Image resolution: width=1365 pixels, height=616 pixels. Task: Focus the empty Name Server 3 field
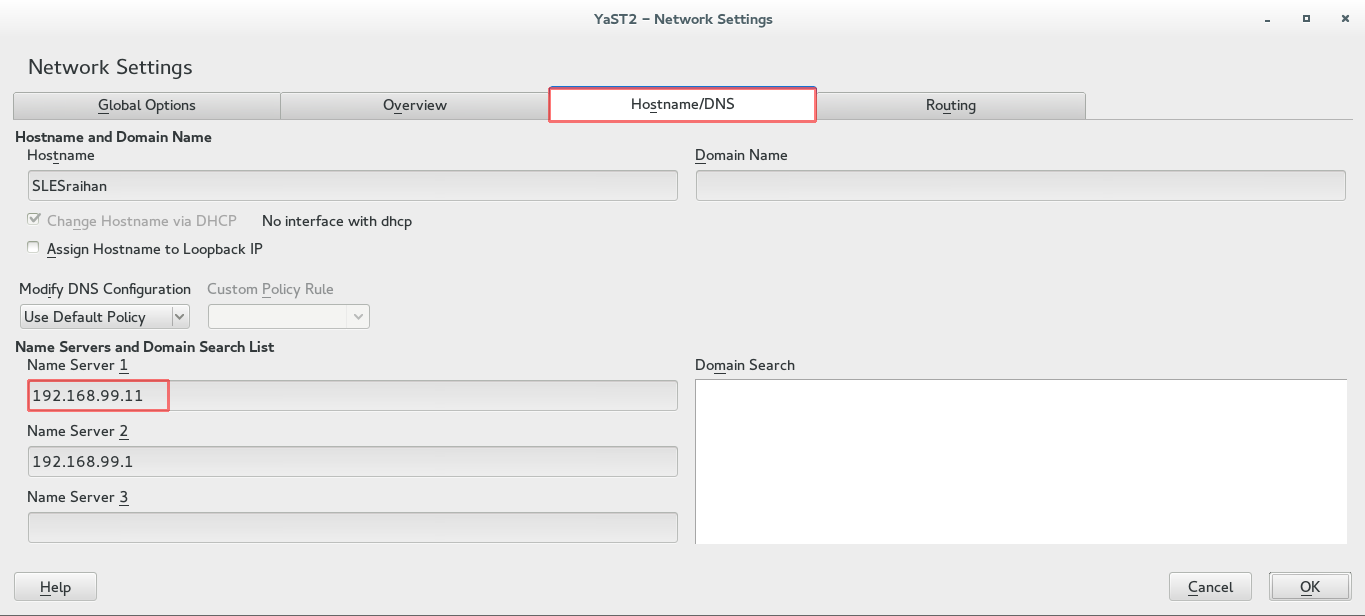coord(353,528)
